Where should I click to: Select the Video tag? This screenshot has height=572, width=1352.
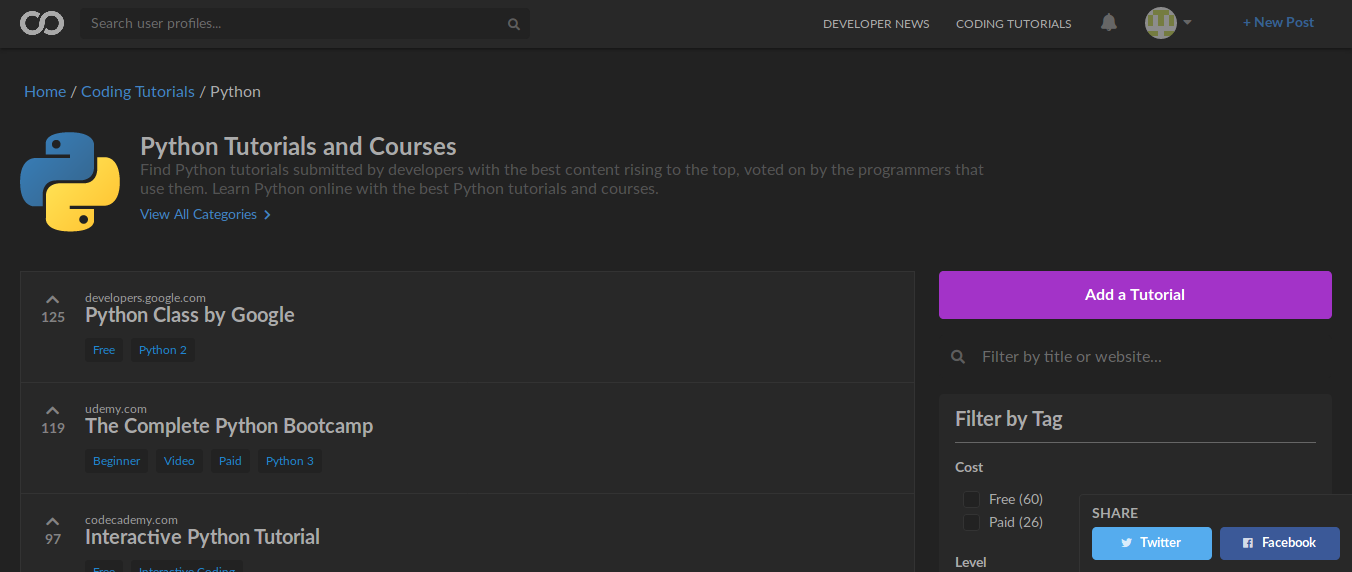point(180,461)
